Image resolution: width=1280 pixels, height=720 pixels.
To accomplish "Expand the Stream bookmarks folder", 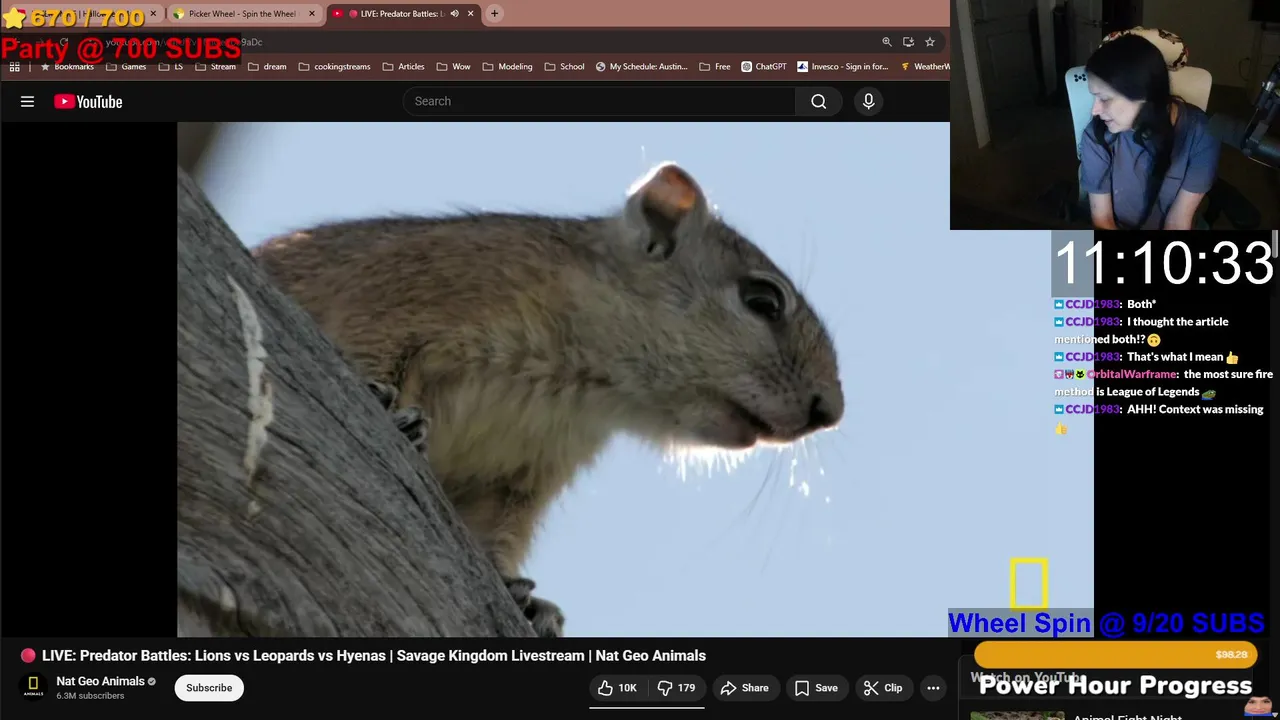I will pyautogui.click(x=215, y=67).
